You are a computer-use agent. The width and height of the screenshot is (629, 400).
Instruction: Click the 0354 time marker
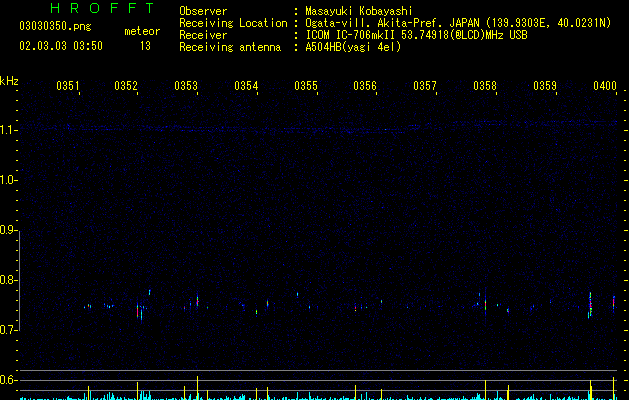point(246,86)
